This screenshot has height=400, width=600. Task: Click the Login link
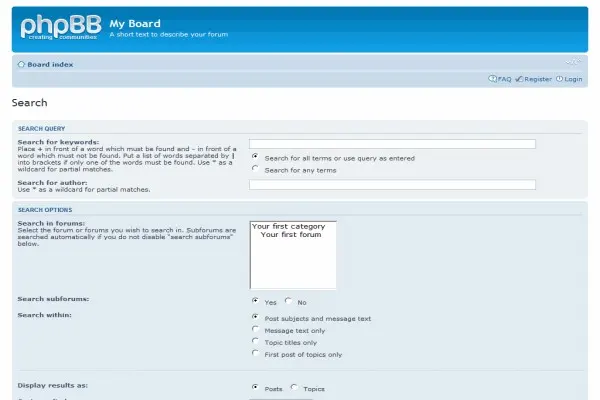[573, 79]
